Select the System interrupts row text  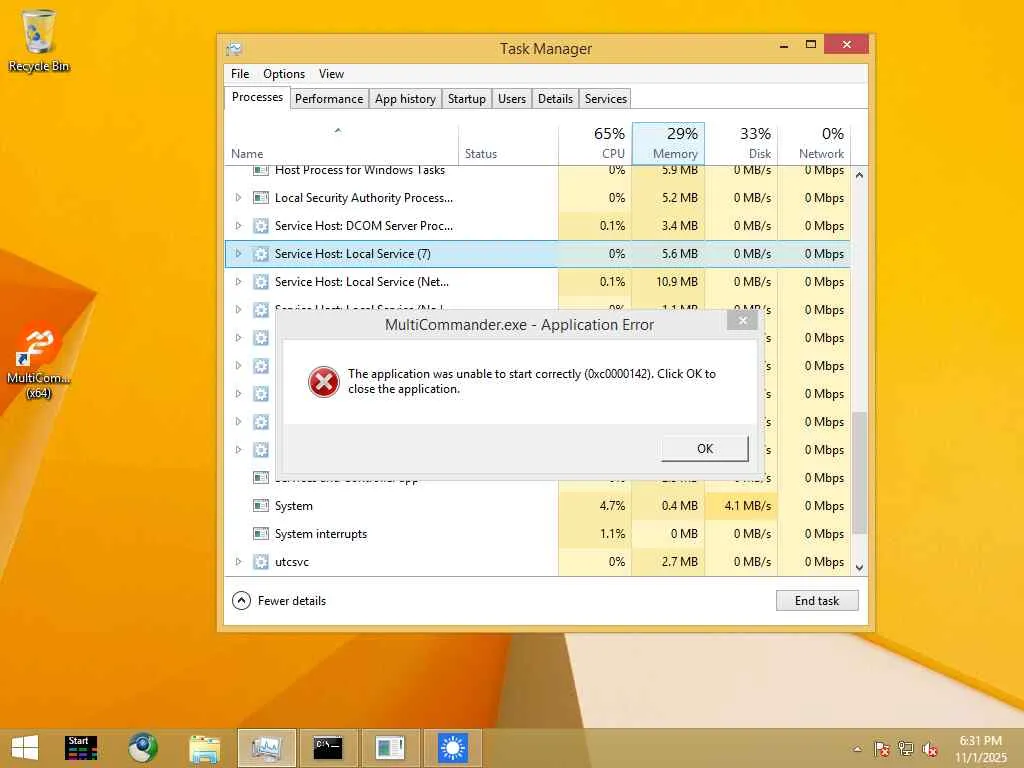point(321,534)
